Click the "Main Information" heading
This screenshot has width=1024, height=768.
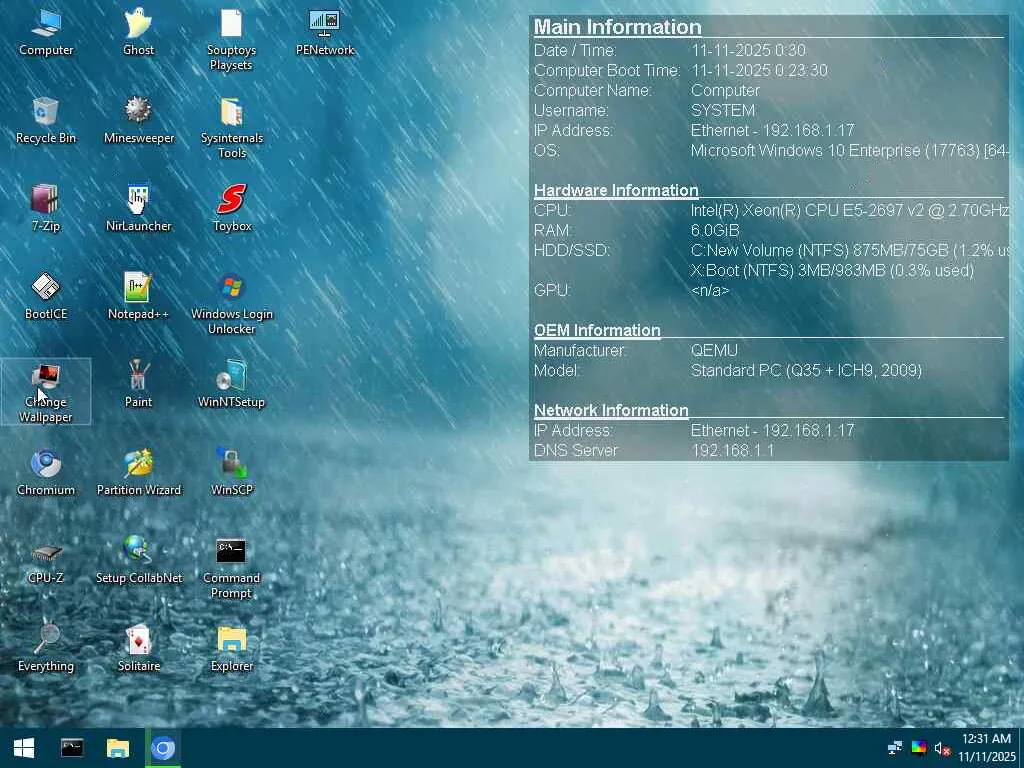coord(617,27)
